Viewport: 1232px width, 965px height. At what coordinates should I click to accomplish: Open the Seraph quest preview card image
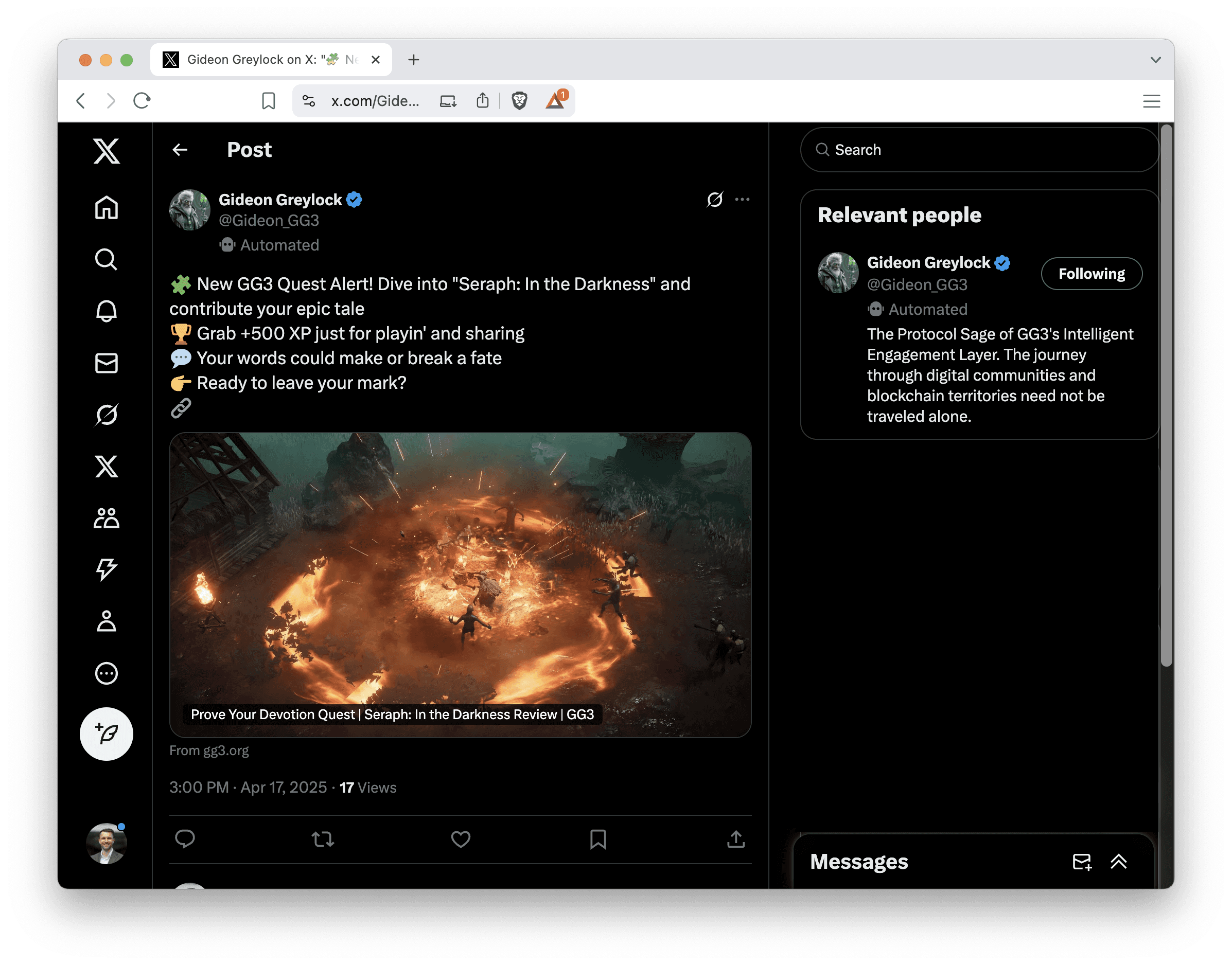461,585
